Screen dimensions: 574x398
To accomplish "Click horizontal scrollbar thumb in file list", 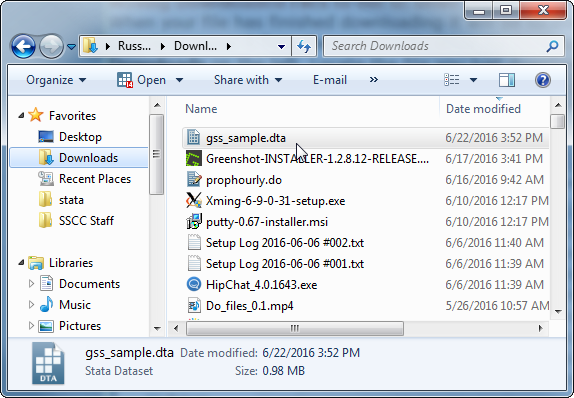I will click(x=295, y=328).
